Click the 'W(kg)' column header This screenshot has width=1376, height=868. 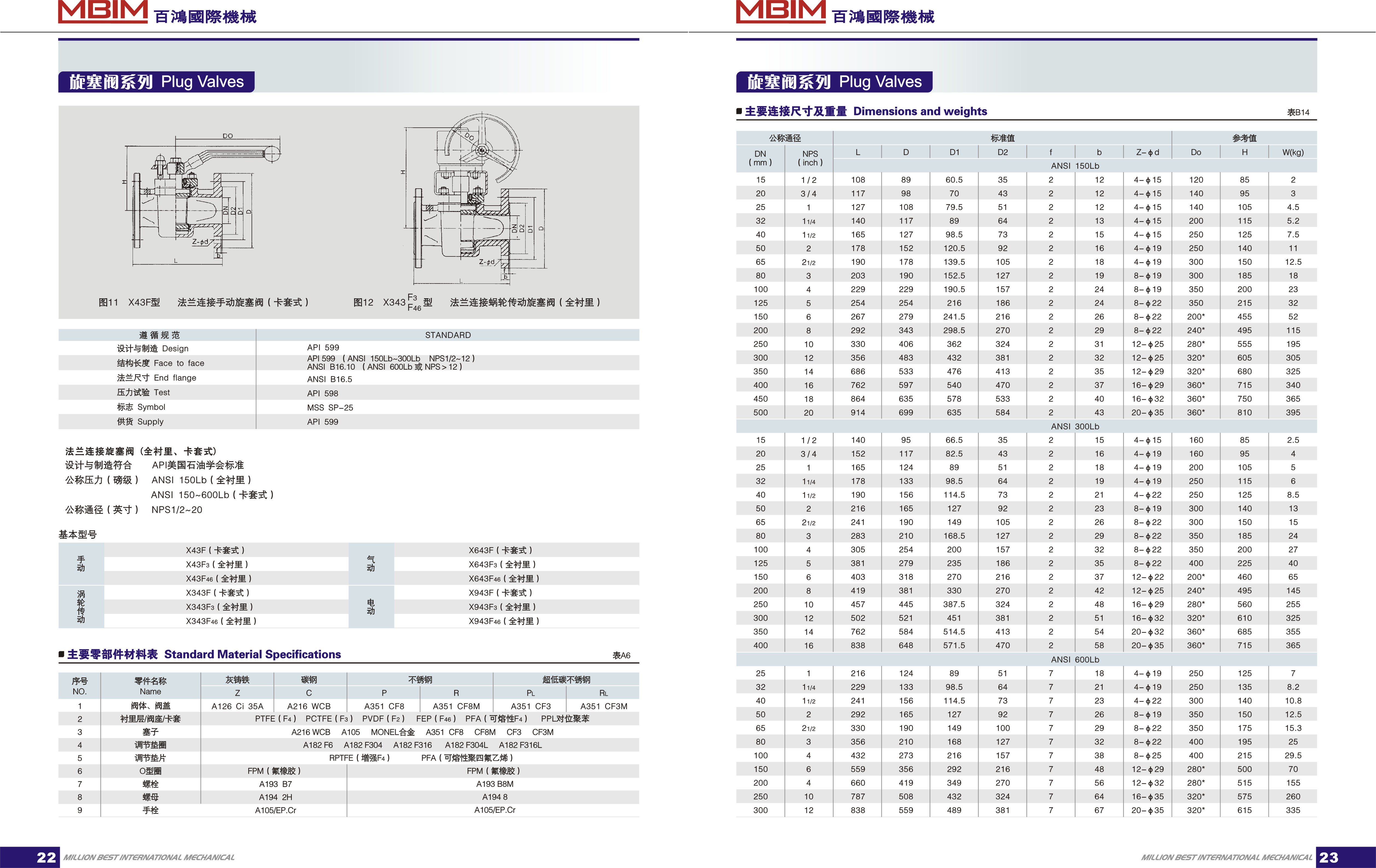click(x=1293, y=152)
